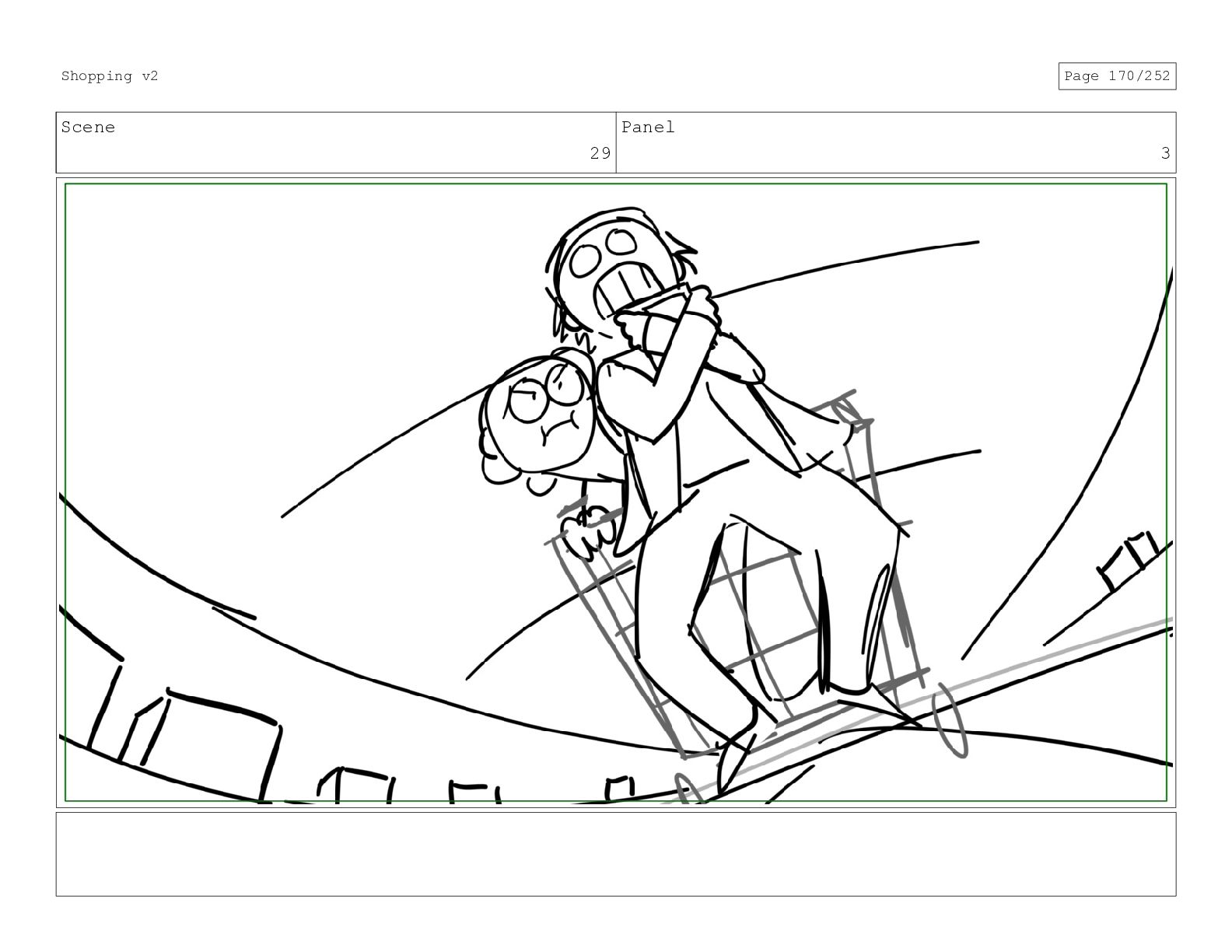Click the empty notes box below the panel
This screenshot has width=1232, height=952.
point(616,854)
